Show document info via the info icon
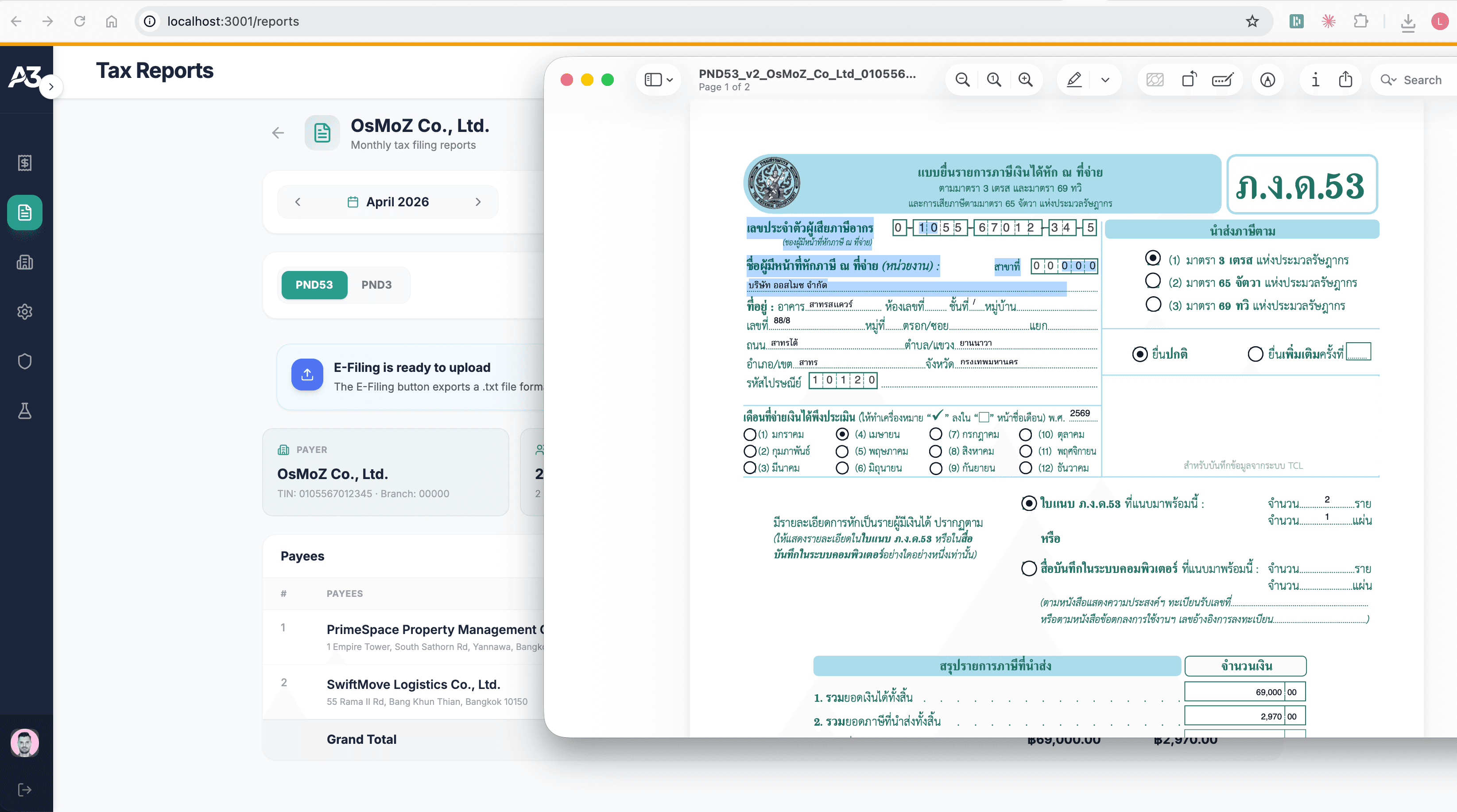The width and height of the screenshot is (1457, 812). [x=1315, y=80]
